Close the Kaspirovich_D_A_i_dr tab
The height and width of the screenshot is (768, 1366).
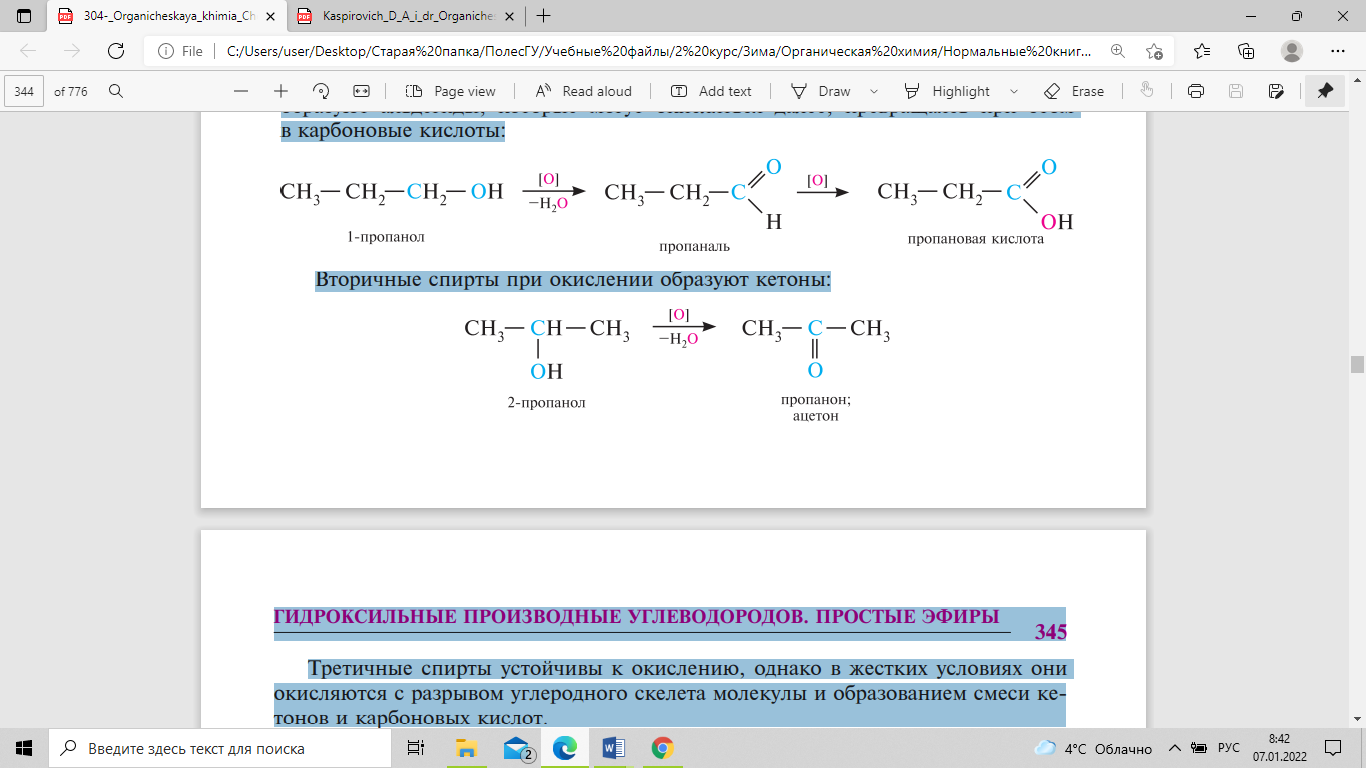pyautogui.click(x=507, y=16)
